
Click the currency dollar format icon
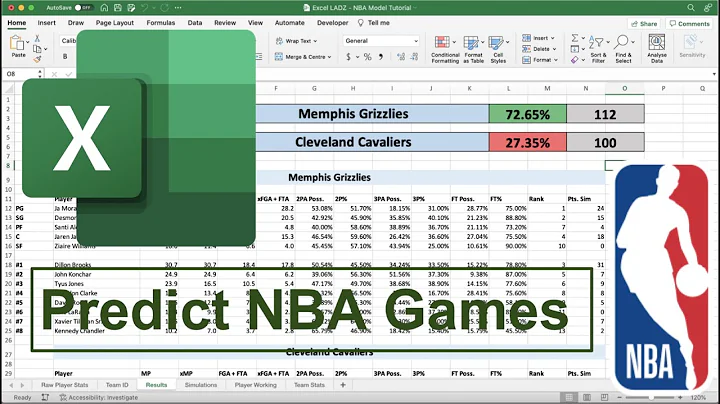(x=348, y=57)
